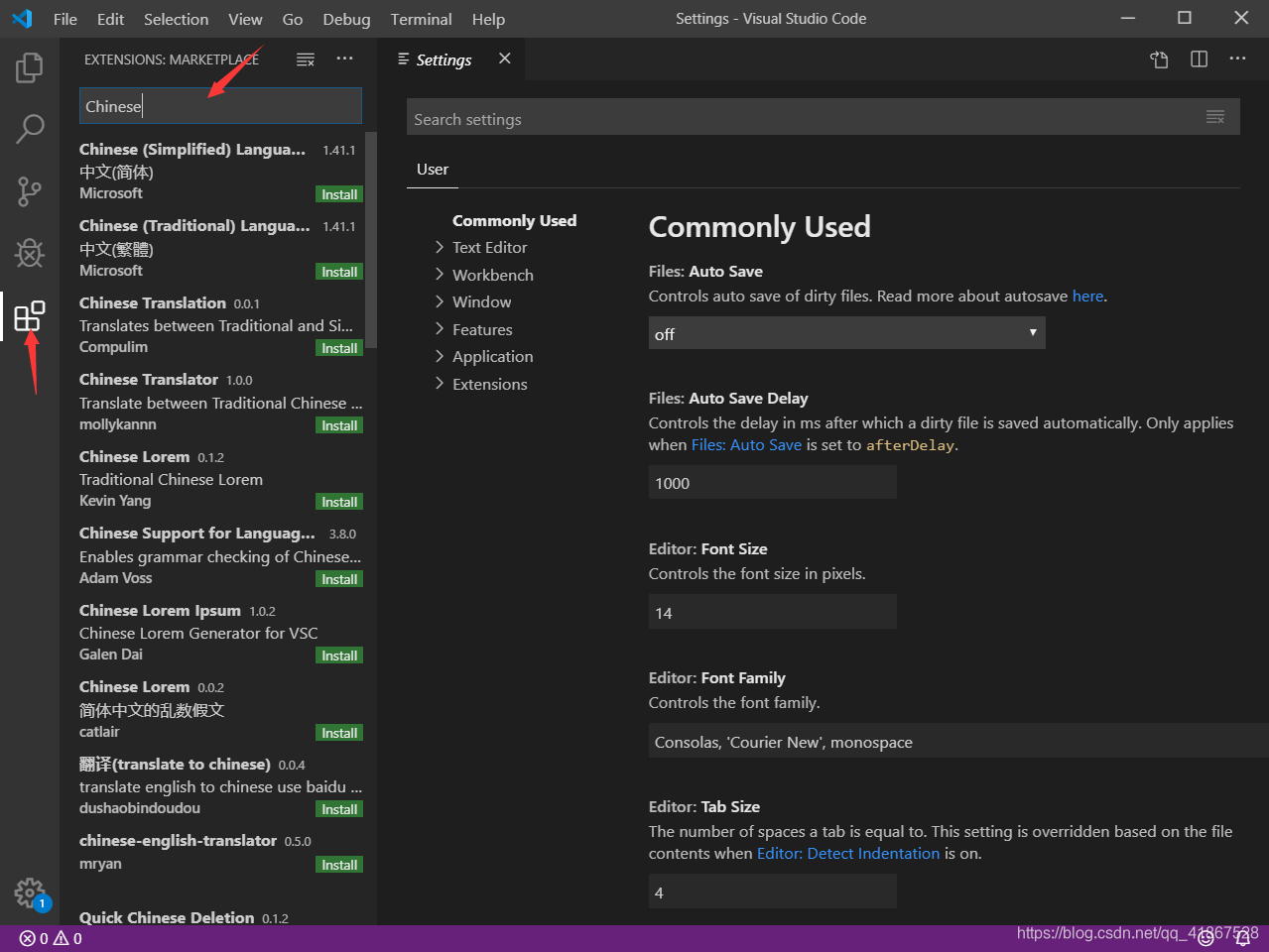Click the extensions list scrollbar

click(371, 239)
